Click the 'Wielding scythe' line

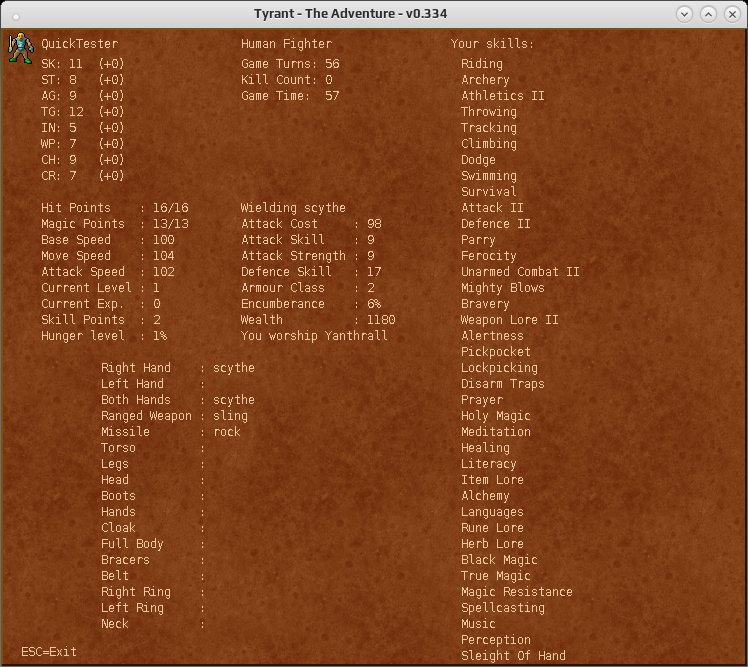pyautogui.click(x=293, y=208)
